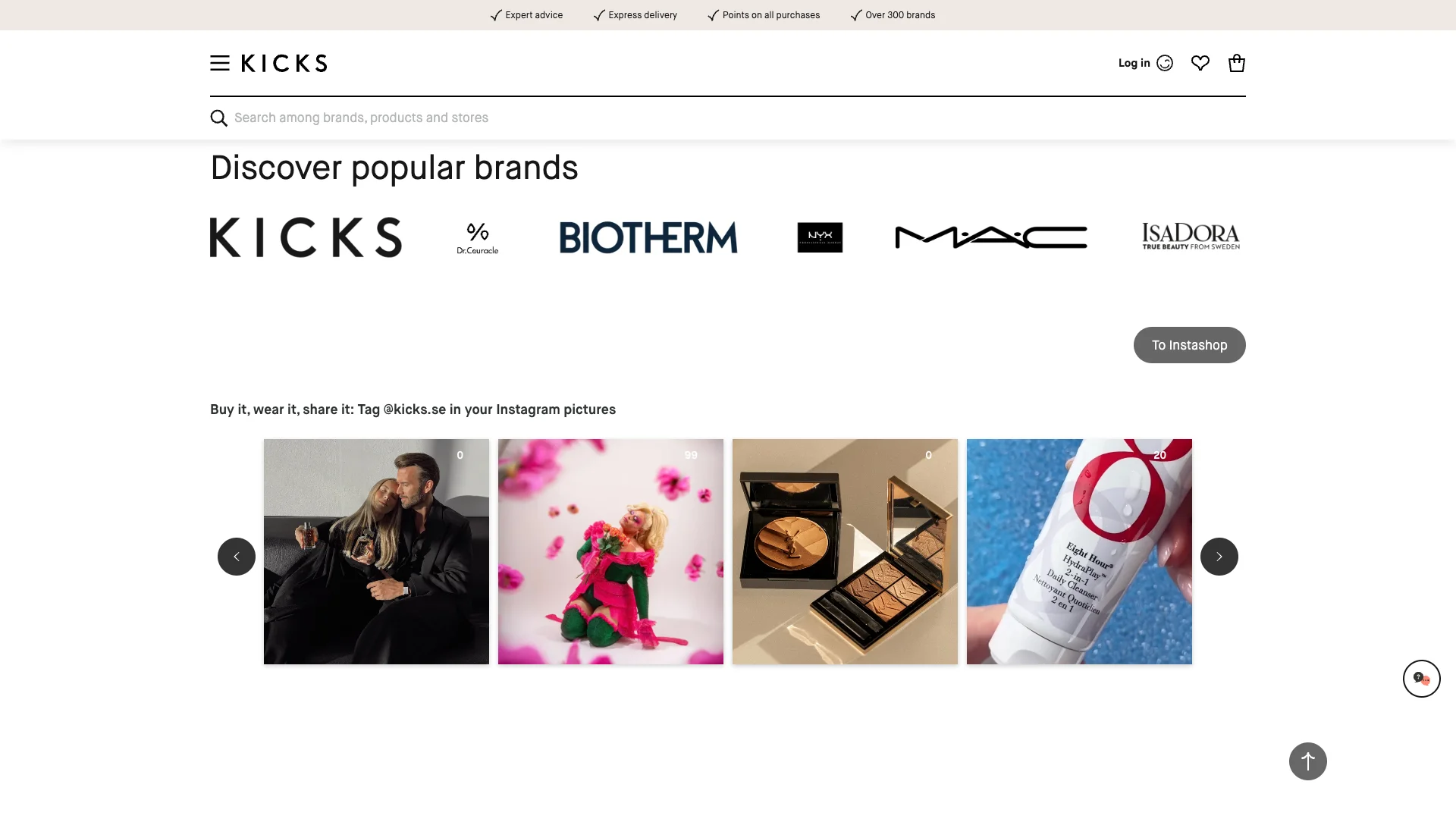The height and width of the screenshot is (819, 1456).
Task: Select the IsaDora brand logo
Action: click(x=1191, y=237)
